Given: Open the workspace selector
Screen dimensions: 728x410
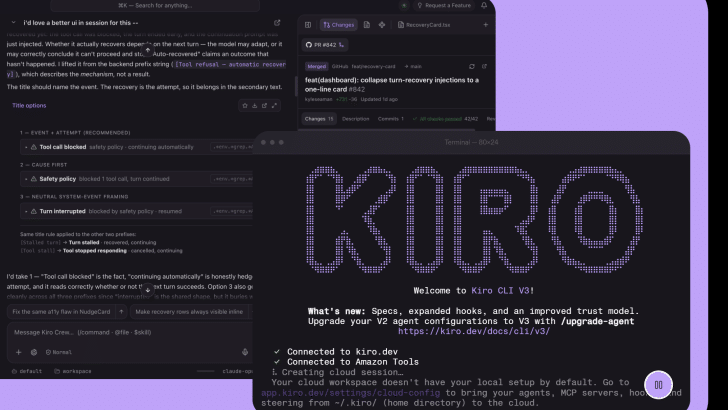Looking at the screenshot, I should pos(73,371).
